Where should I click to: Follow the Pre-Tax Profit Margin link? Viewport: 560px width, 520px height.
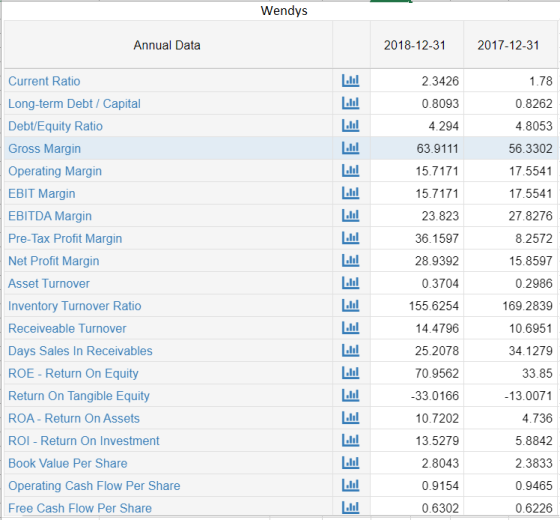(65, 239)
